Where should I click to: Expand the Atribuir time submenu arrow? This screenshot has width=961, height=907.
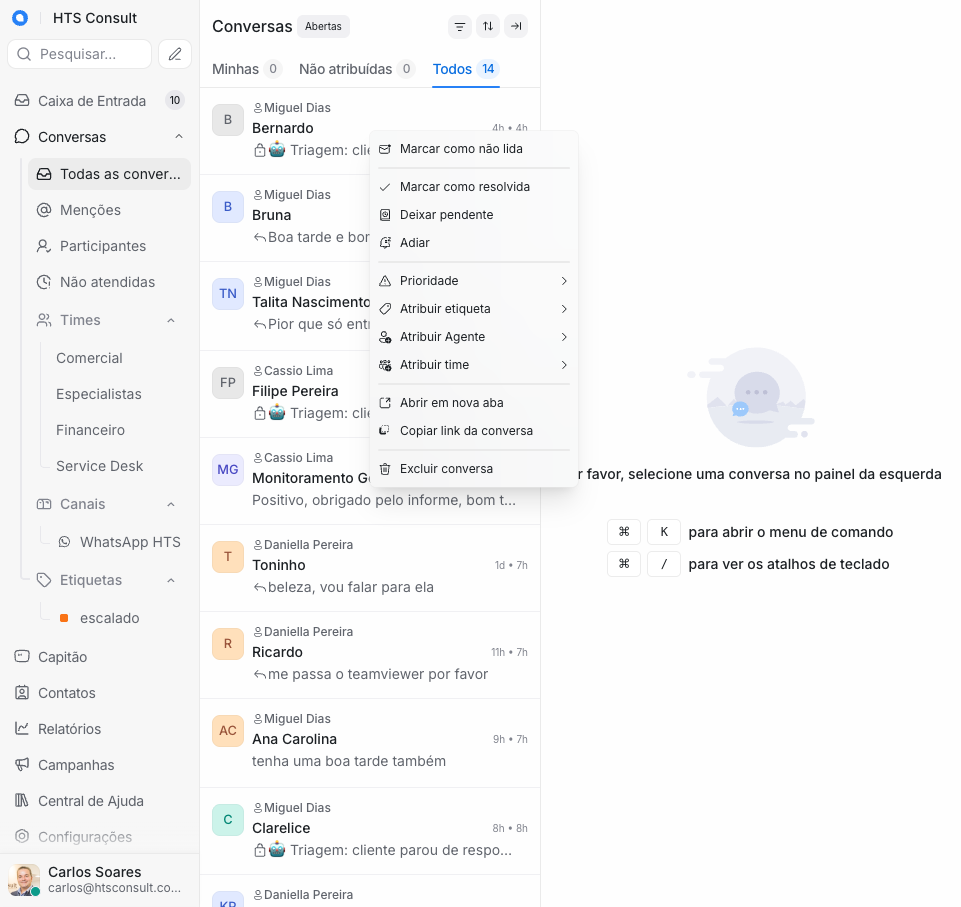point(564,365)
